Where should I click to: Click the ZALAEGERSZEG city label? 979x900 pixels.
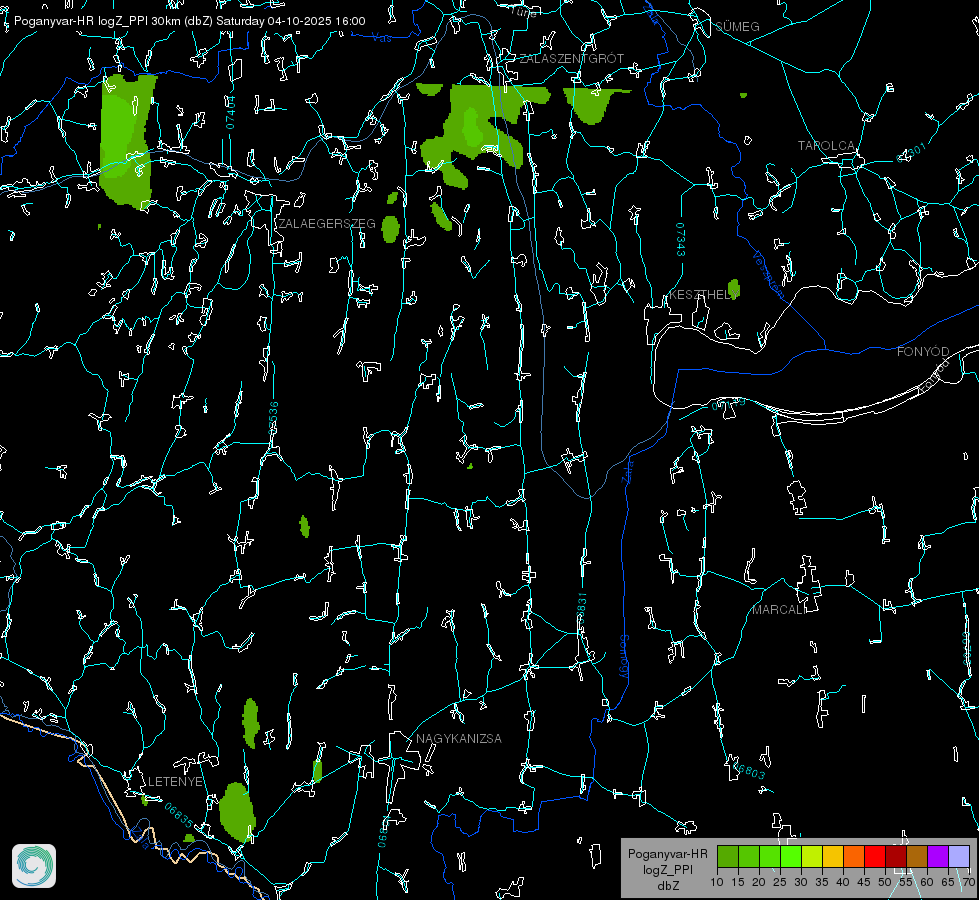[327, 224]
